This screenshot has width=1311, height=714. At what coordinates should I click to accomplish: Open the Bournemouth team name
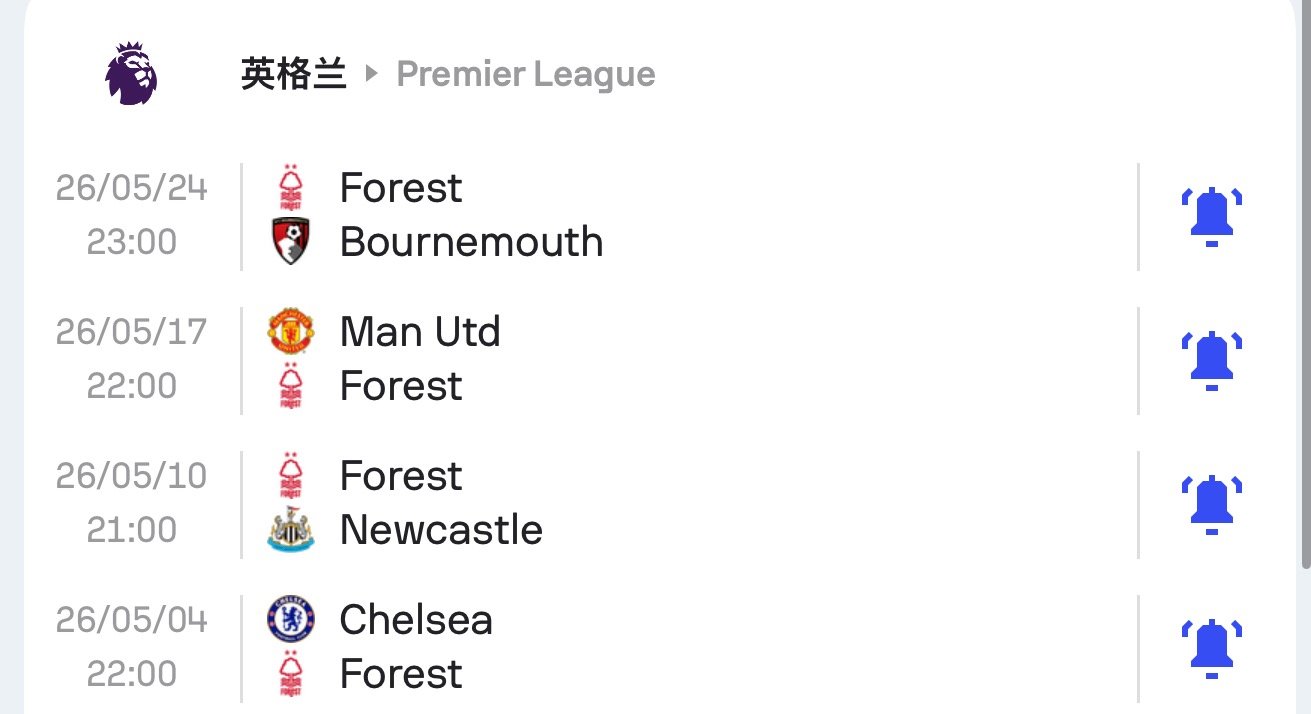coord(471,242)
